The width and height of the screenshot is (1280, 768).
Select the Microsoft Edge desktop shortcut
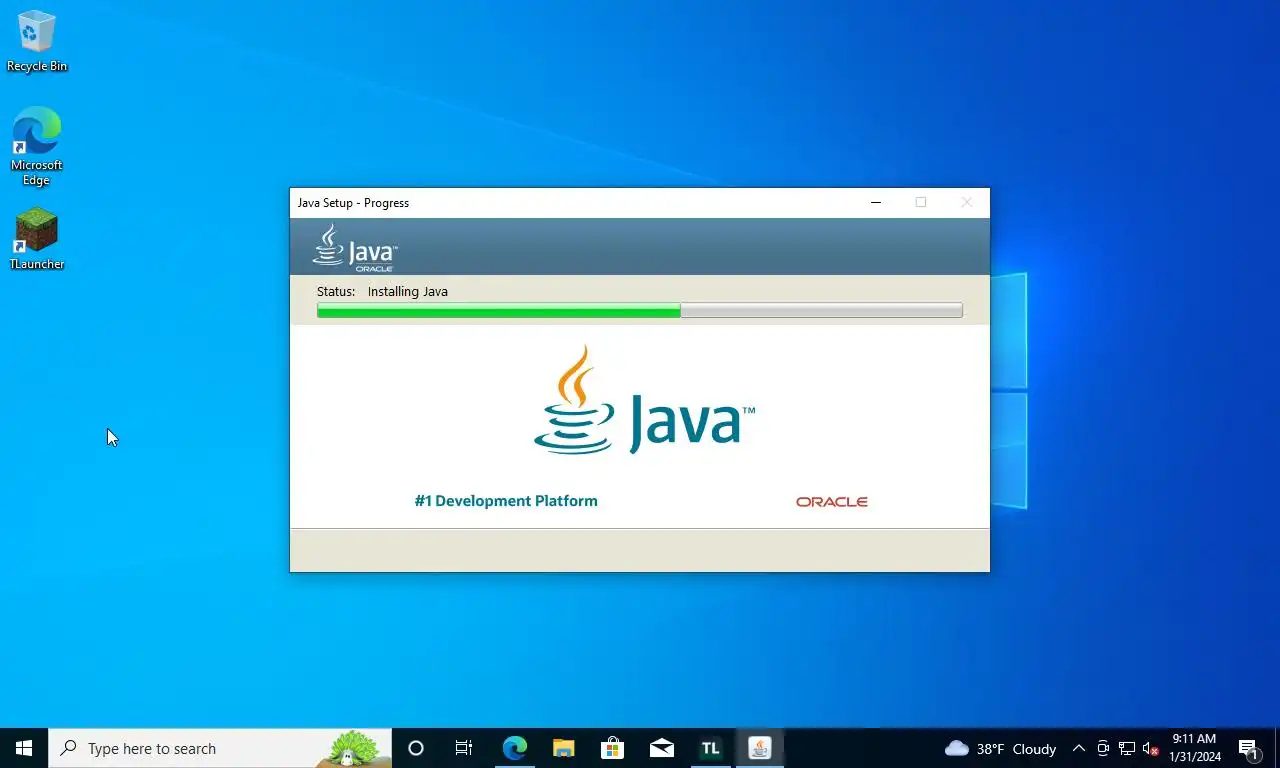37,147
